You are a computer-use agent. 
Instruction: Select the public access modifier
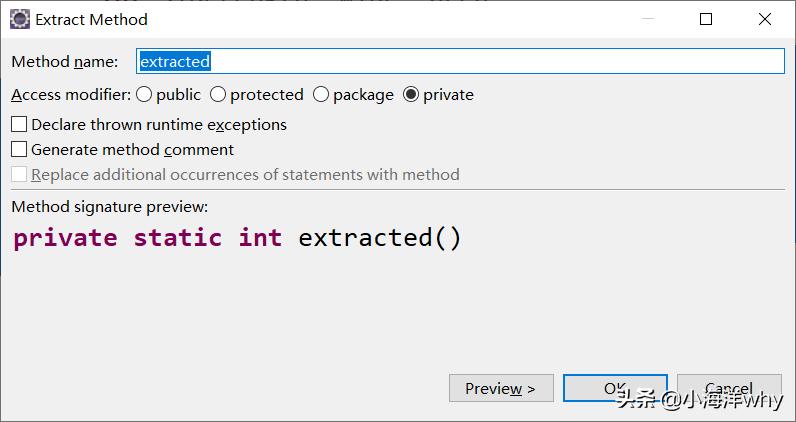[145, 95]
